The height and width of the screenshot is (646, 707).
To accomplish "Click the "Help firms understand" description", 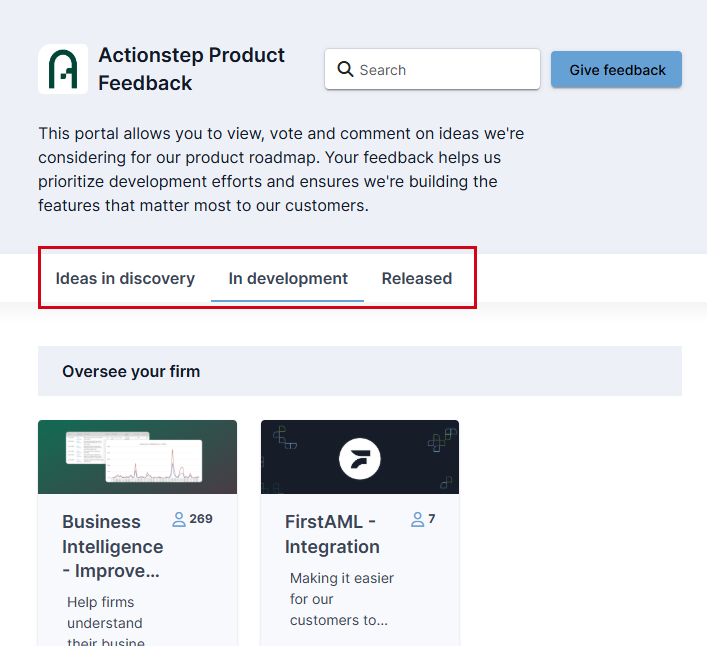I will click(x=106, y=623).
